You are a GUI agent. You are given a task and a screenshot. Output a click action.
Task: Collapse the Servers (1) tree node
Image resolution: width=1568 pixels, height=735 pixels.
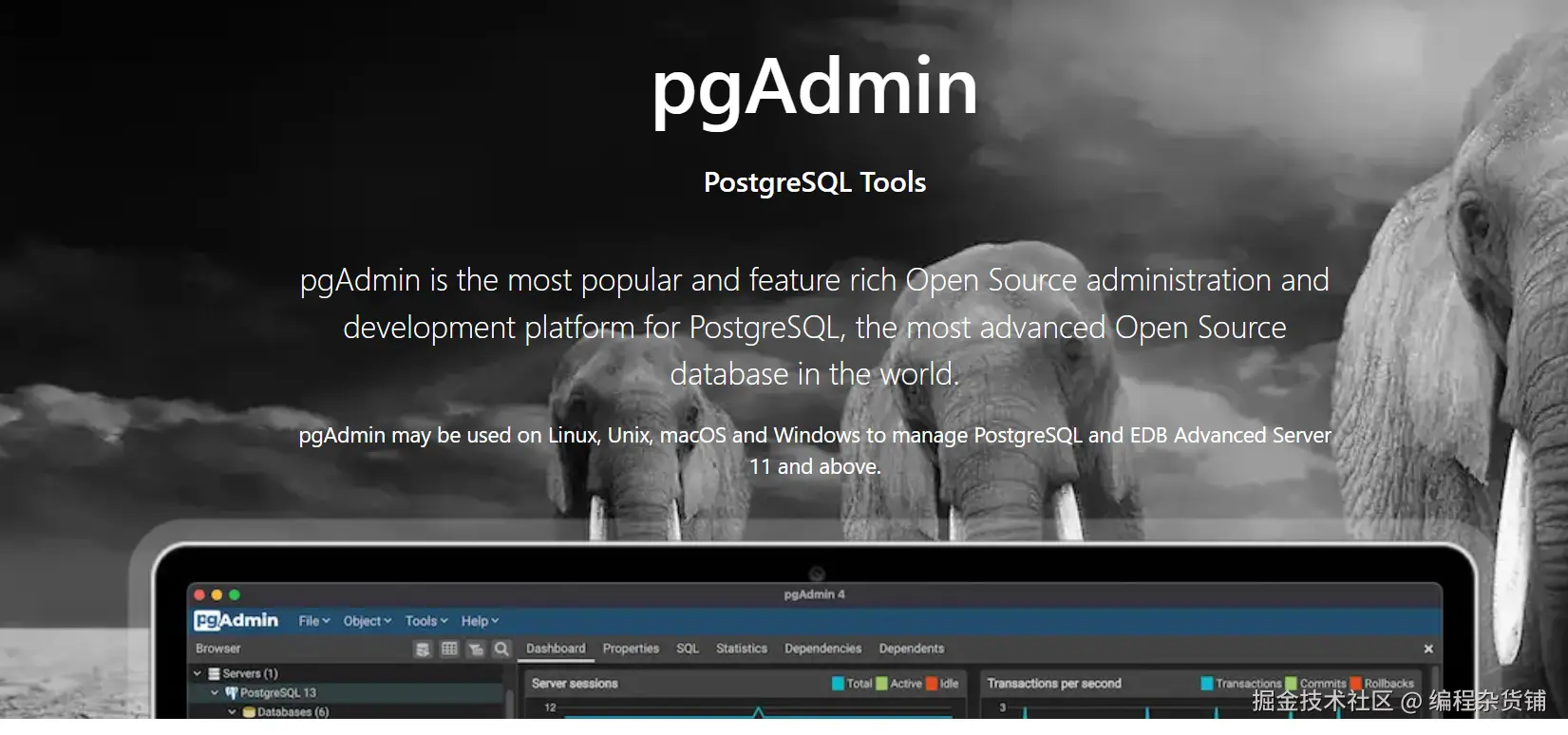(198, 673)
